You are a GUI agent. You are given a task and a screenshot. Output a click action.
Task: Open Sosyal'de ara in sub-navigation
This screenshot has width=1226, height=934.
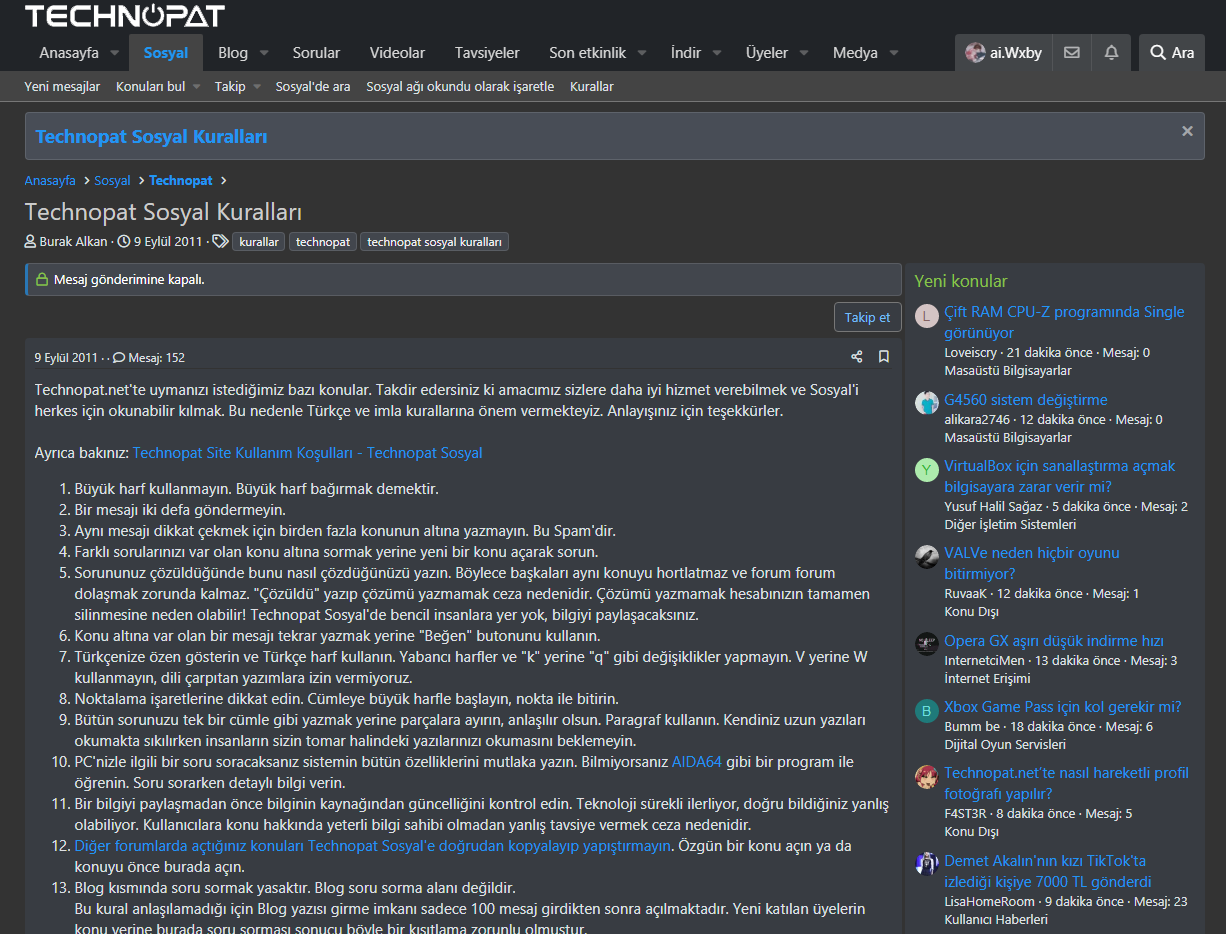point(313,87)
